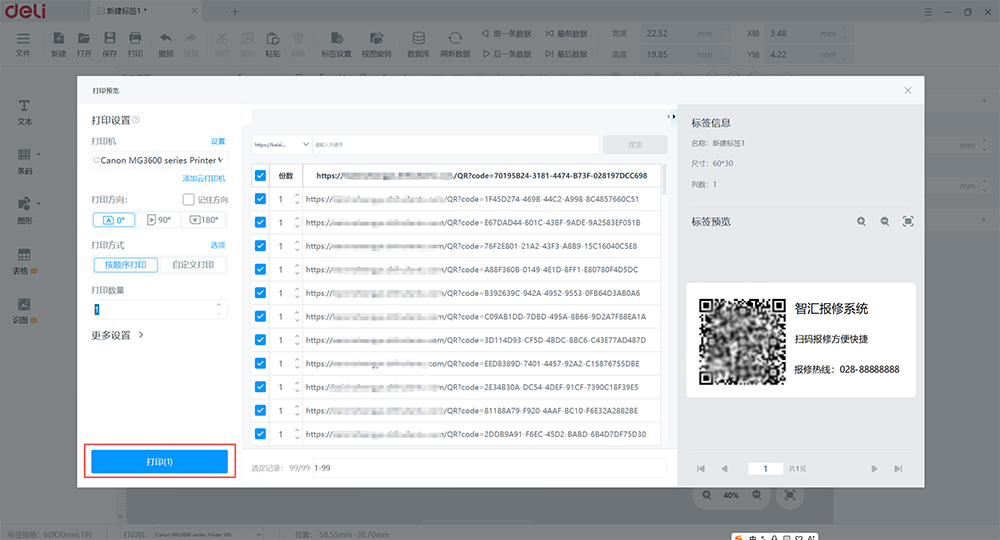Uncheck the row ending in 9A2583EF051B
The height and width of the screenshot is (540, 1000).
click(260, 223)
